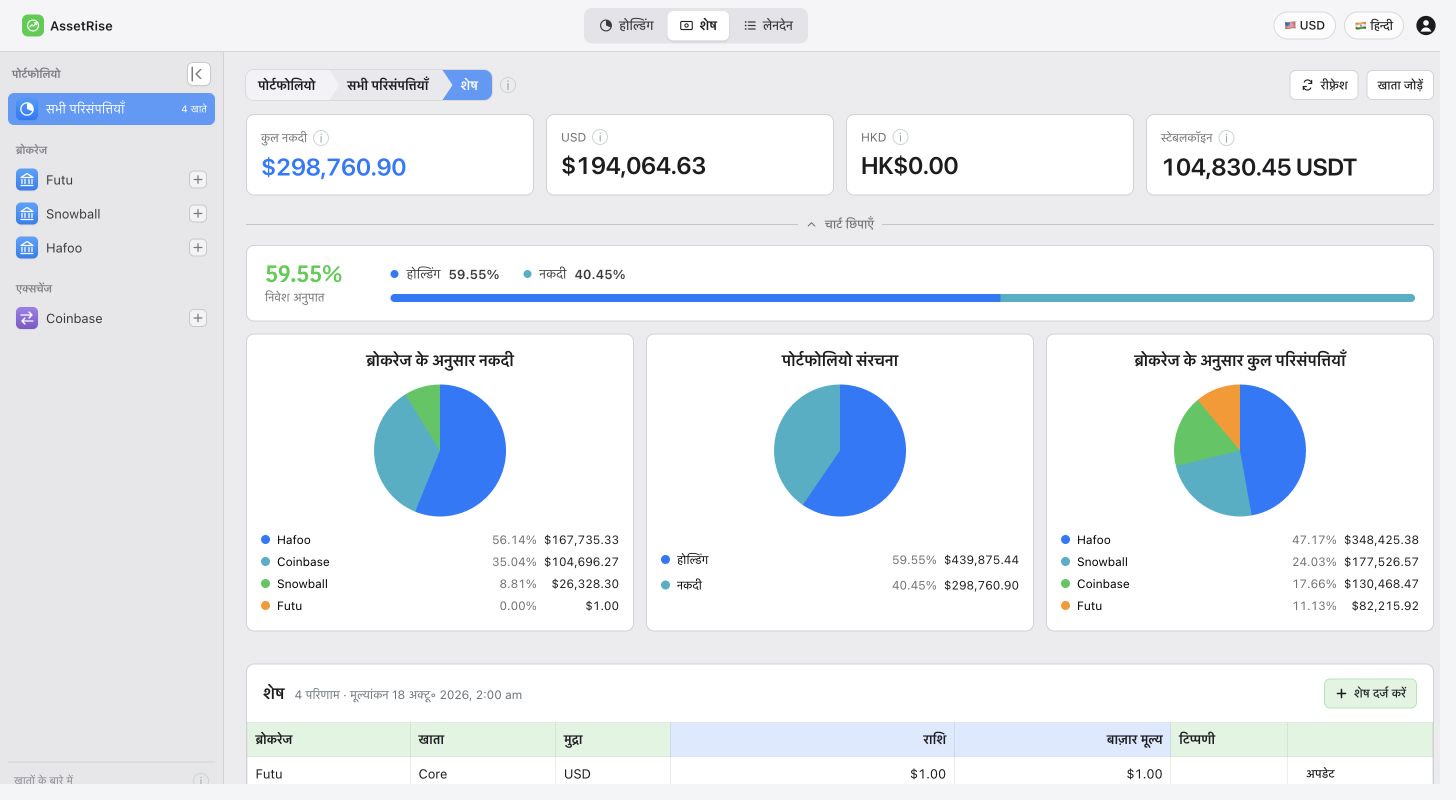Click the निवेश अनुपात progress bar
The width and height of the screenshot is (1456, 800).
coord(902,298)
